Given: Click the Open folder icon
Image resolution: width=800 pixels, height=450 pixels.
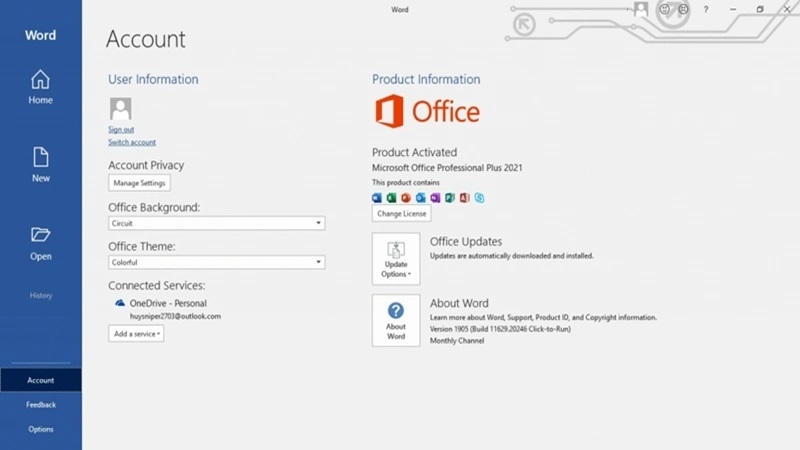Looking at the screenshot, I should pos(40,235).
